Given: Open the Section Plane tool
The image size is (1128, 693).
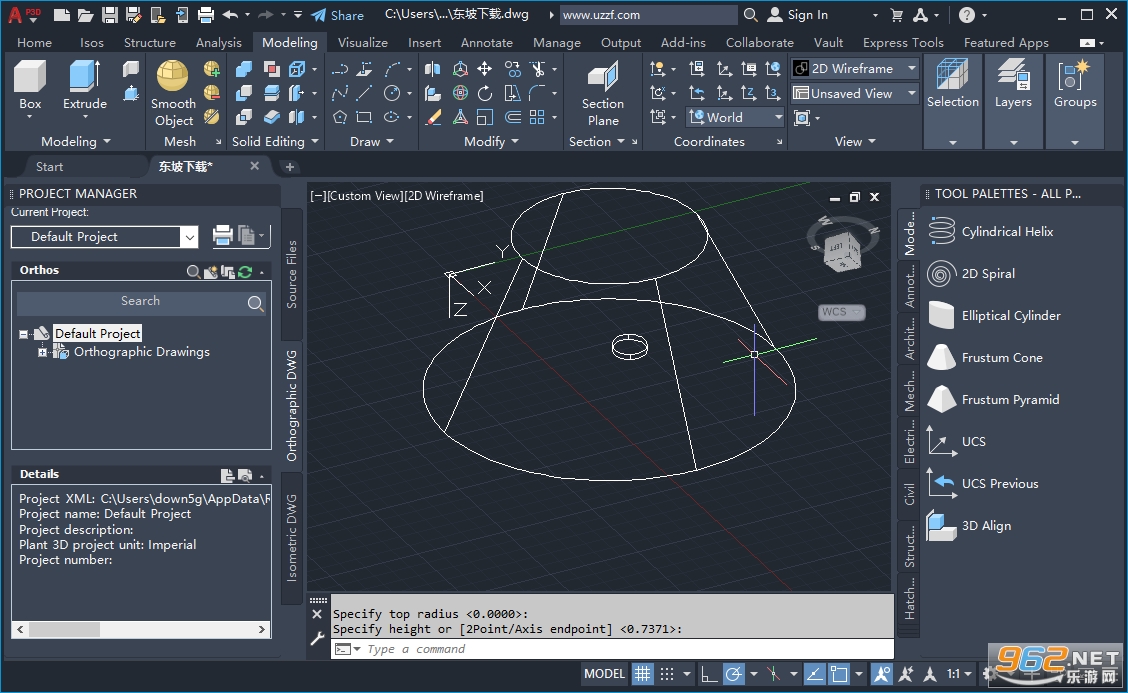Looking at the screenshot, I should (603, 94).
